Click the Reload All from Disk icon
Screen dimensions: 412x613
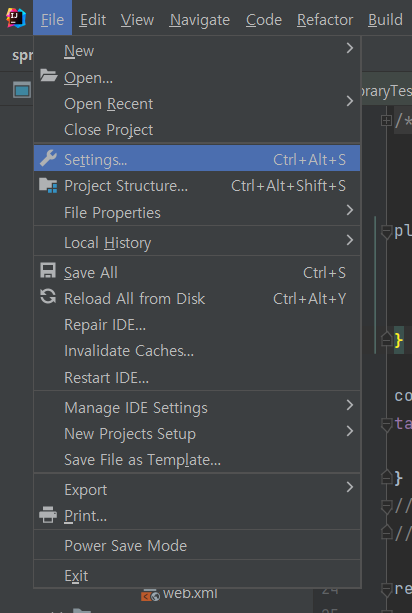tap(48, 297)
